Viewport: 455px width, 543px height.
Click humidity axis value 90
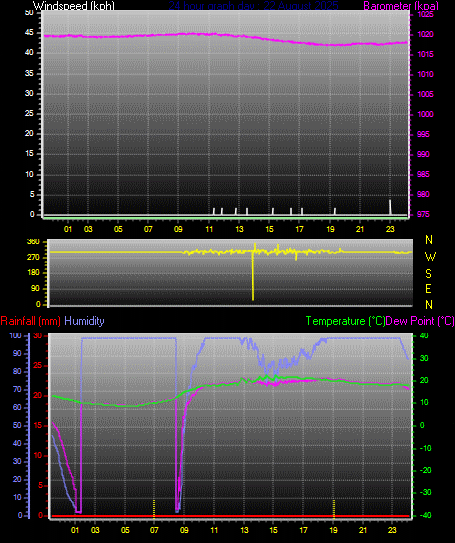[x=17, y=354]
